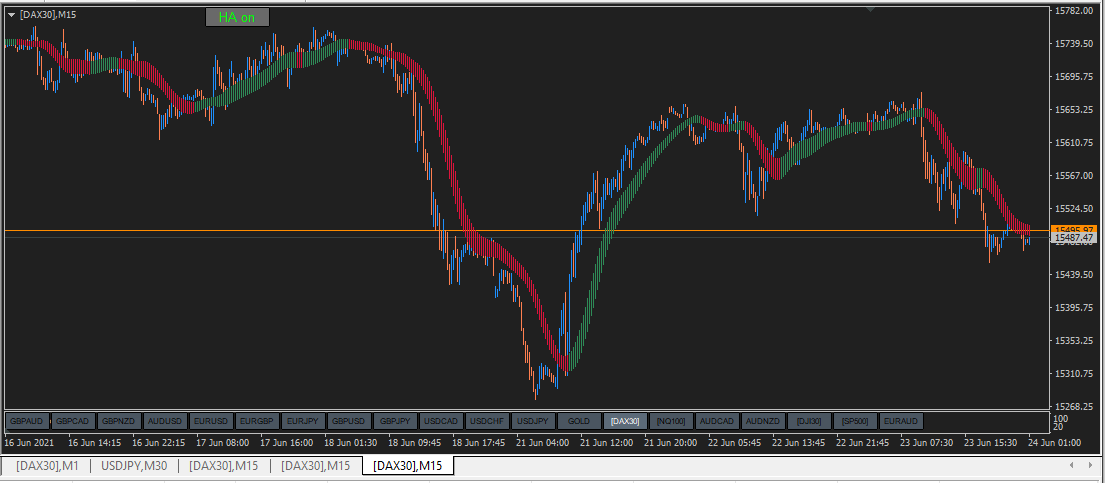The width and height of the screenshot is (1105, 483).
Task: Load the EURAUD symbol button
Action: [901, 422]
